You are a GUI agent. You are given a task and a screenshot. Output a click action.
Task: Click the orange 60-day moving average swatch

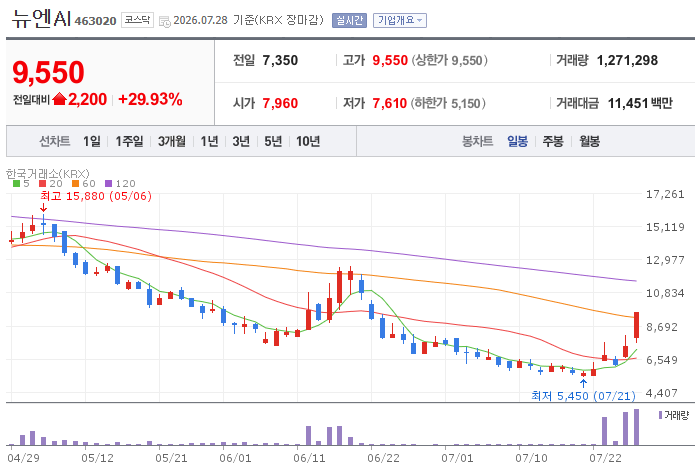75,184
